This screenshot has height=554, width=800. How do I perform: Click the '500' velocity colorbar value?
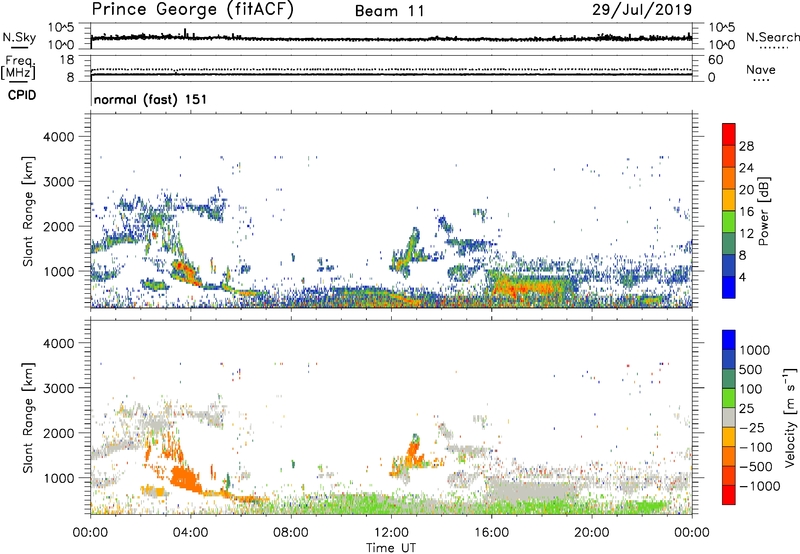(750, 370)
